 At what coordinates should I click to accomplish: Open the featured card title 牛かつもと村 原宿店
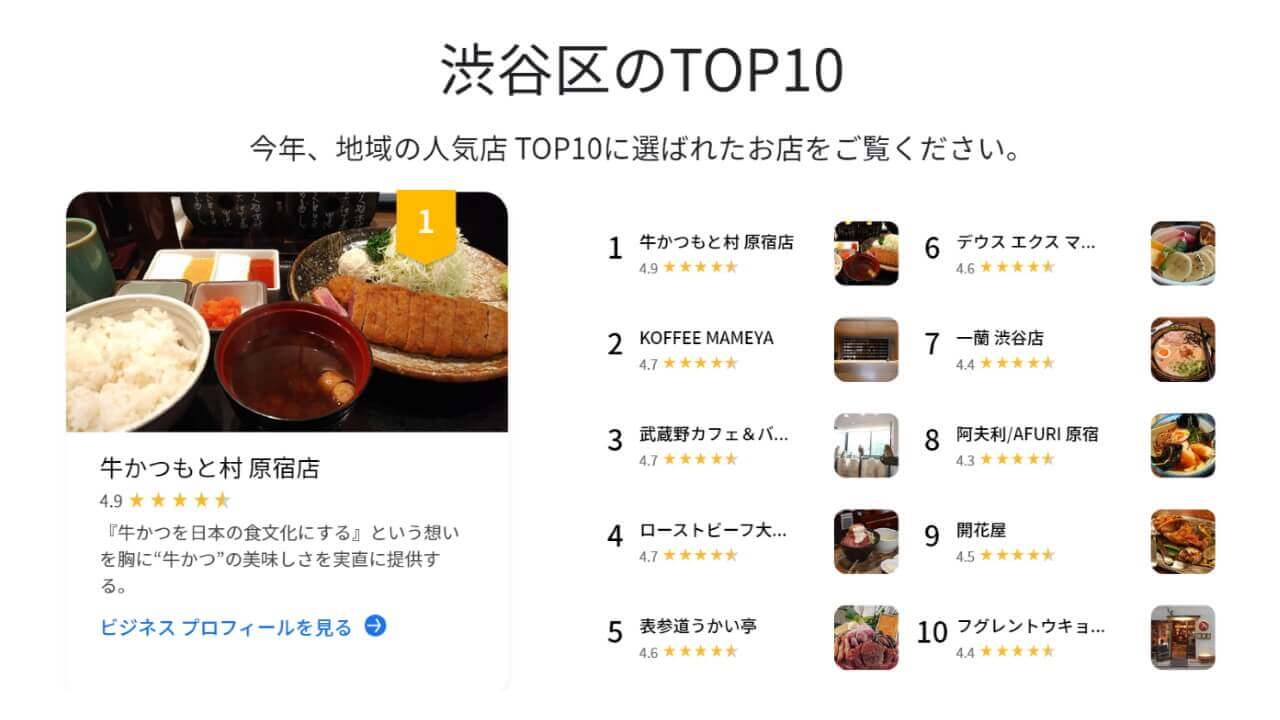210,468
